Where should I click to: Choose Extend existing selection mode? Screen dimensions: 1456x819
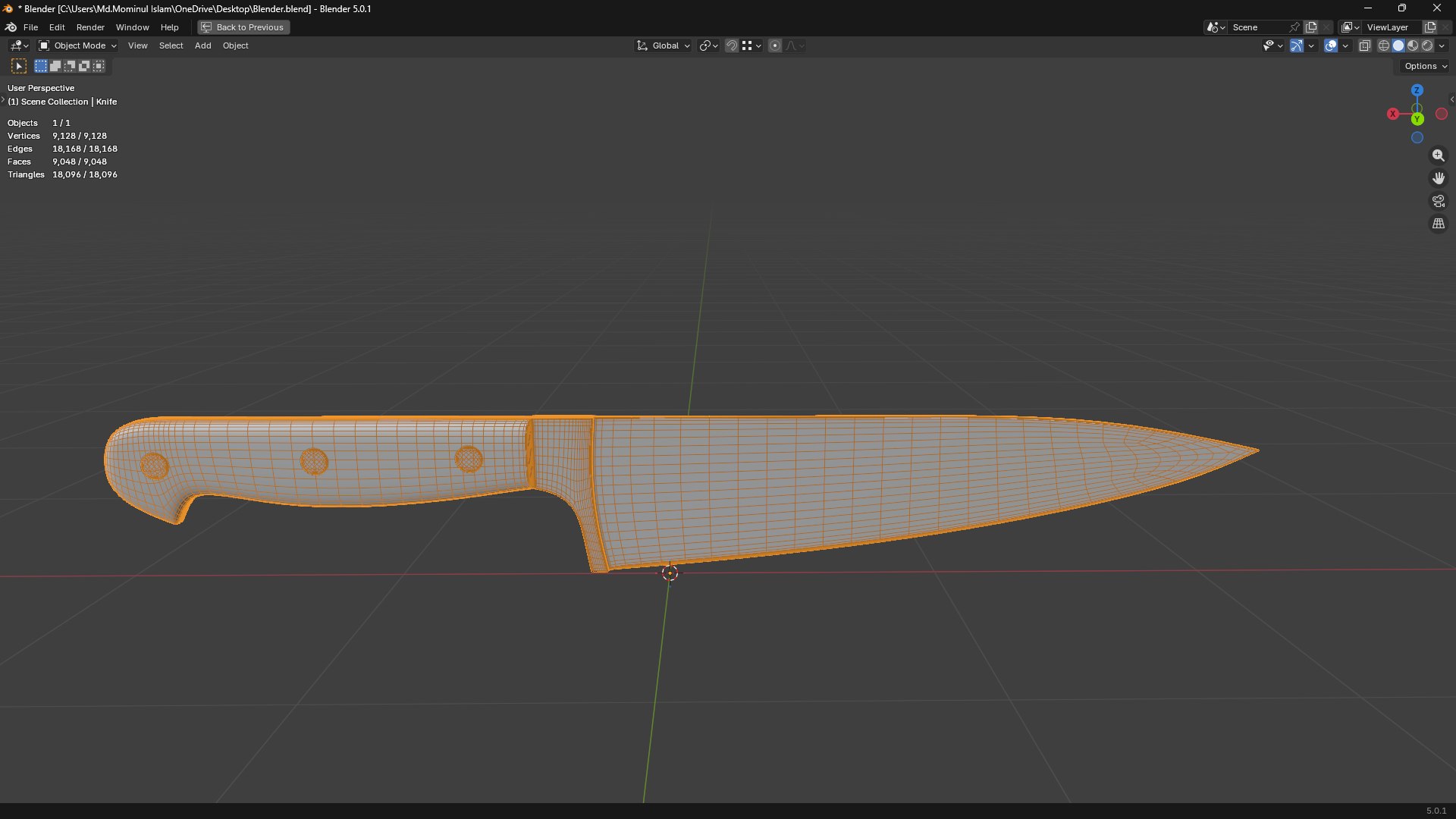point(55,66)
